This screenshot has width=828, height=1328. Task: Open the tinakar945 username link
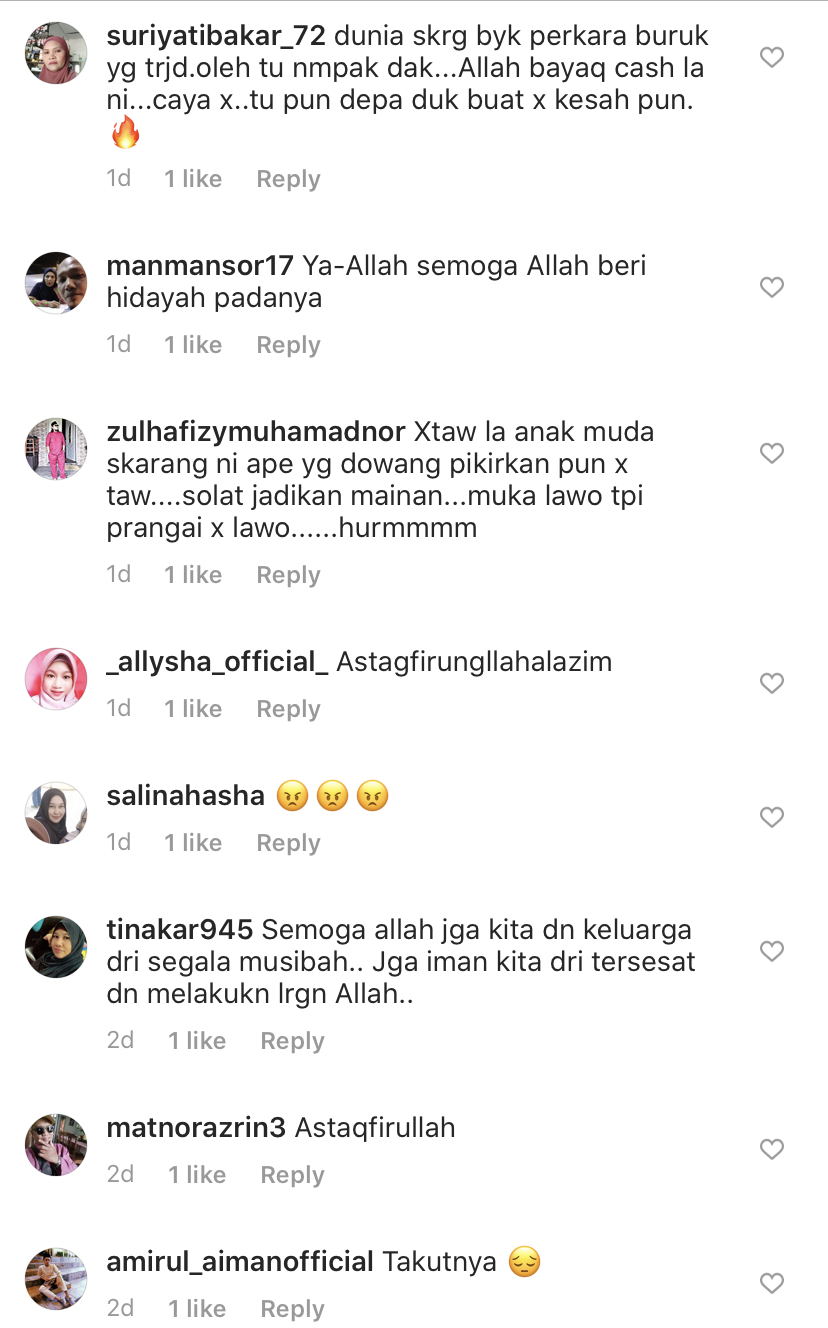click(x=179, y=930)
